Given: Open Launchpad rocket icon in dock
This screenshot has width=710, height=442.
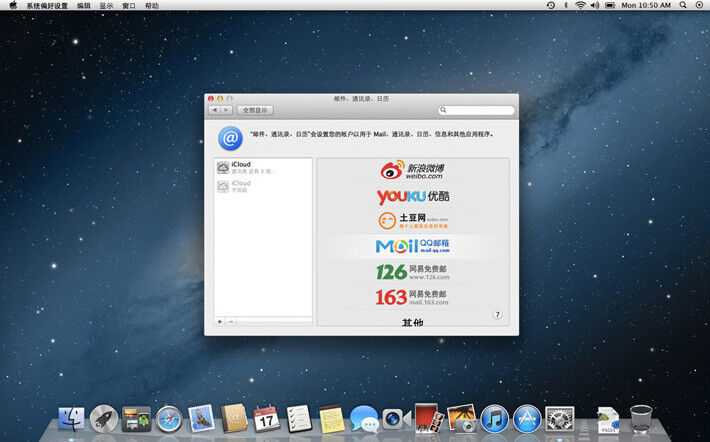Looking at the screenshot, I should [x=104, y=419].
